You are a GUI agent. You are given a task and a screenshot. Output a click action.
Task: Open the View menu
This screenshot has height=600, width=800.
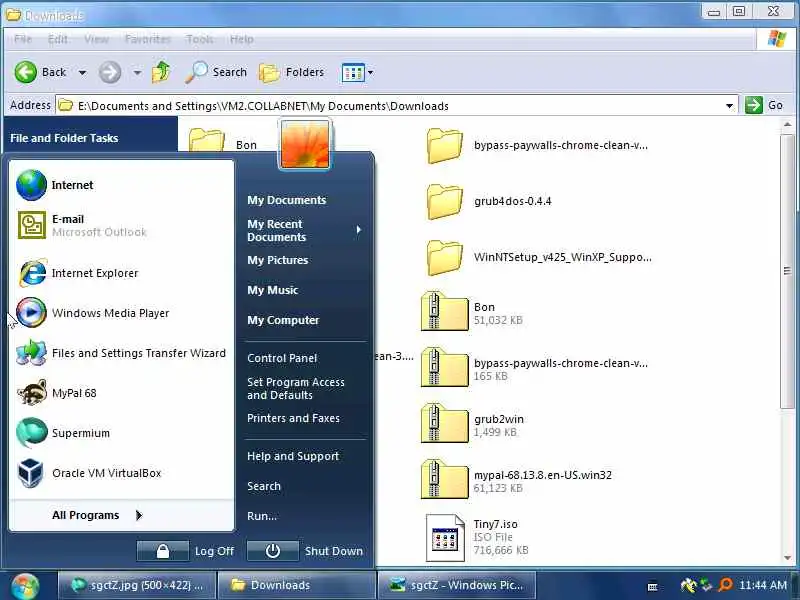pos(96,39)
